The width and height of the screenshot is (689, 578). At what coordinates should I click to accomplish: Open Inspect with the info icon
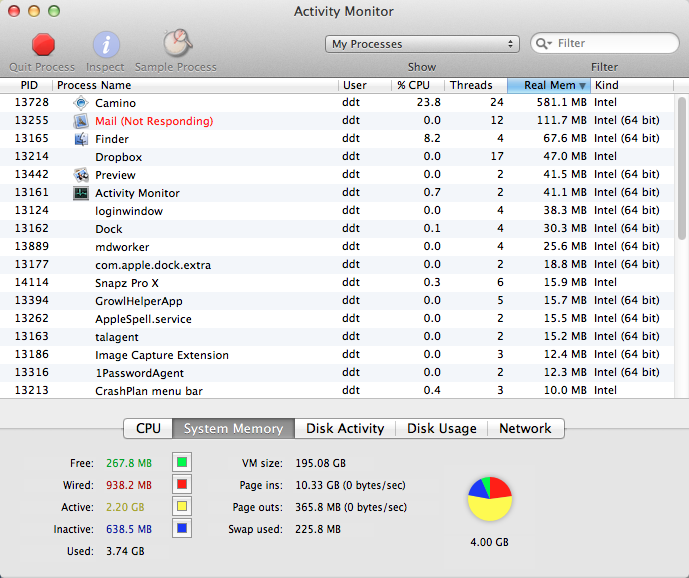pyautogui.click(x=106, y=44)
